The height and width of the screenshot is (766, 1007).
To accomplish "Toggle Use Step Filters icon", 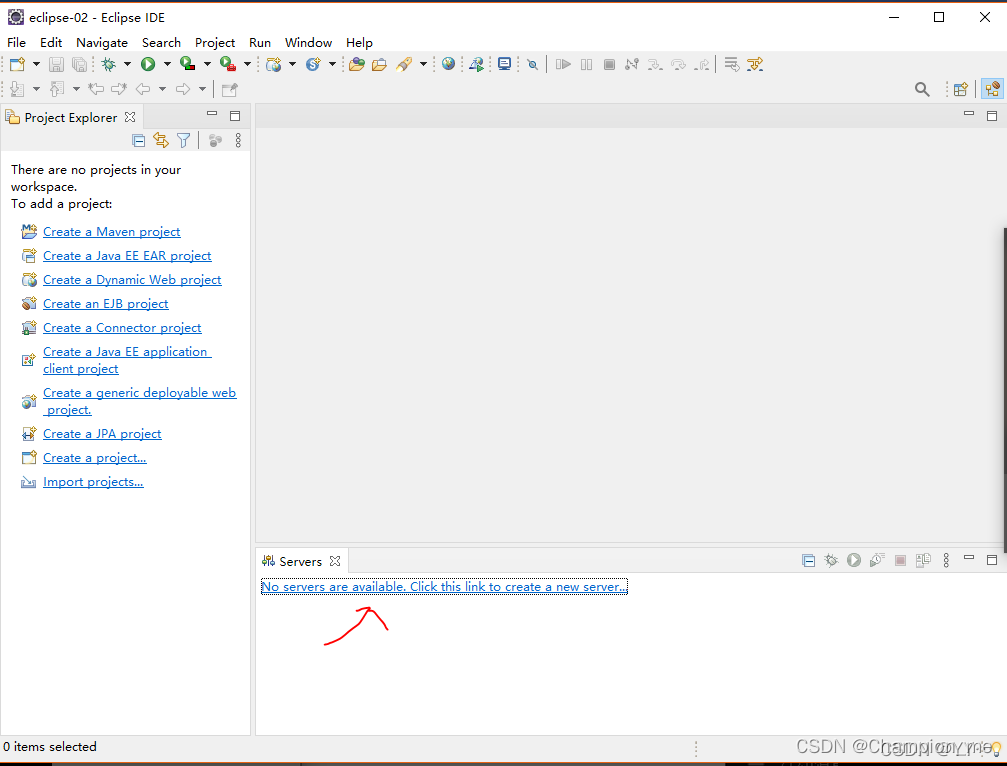I will 755,64.
